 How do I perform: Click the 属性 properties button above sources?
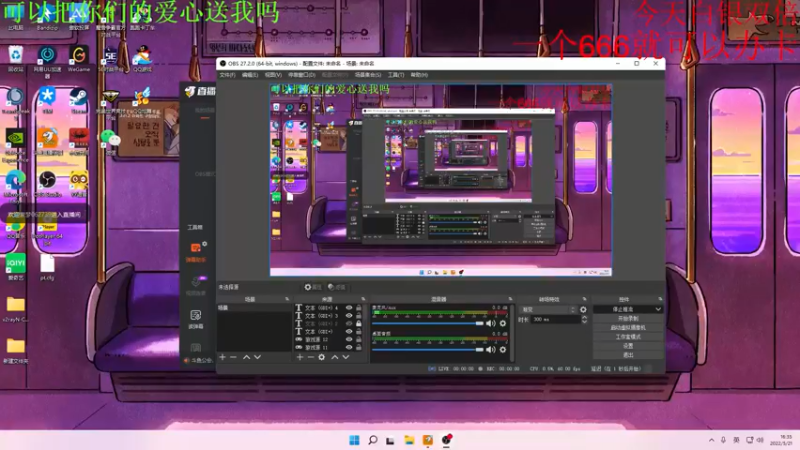(313, 287)
